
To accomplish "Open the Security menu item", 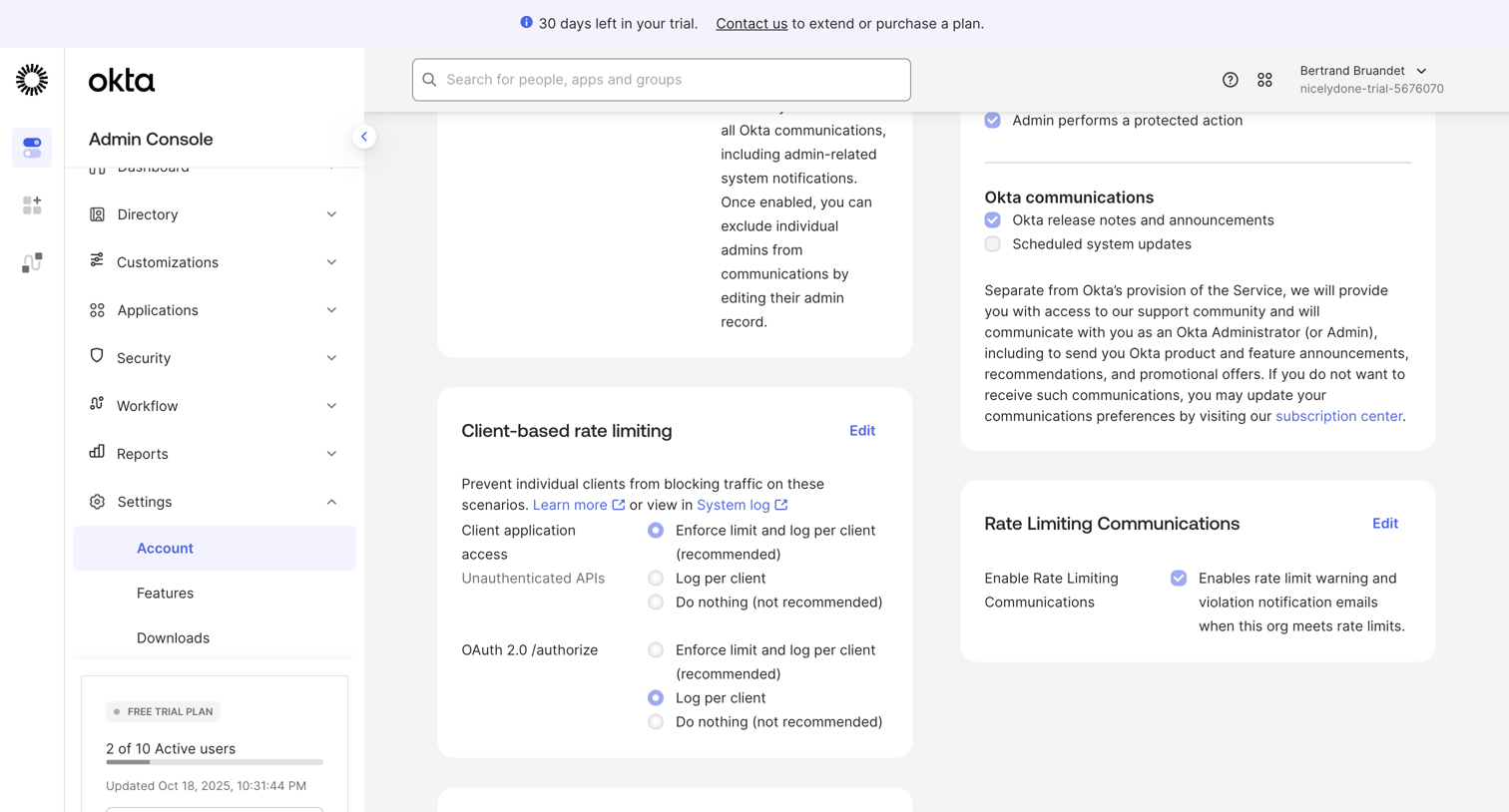I will [215, 358].
